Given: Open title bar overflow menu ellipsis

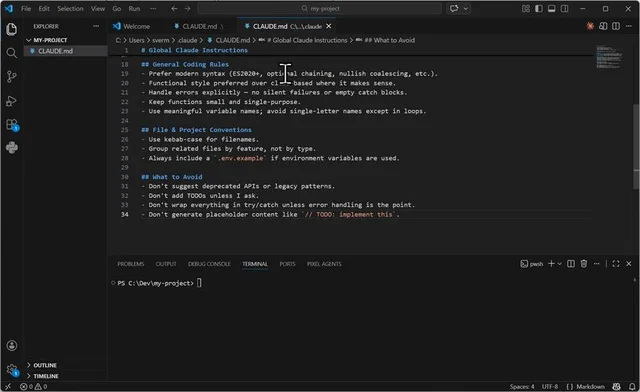Looking at the screenshot, I should pyautogui.click(x=153, y=9).
